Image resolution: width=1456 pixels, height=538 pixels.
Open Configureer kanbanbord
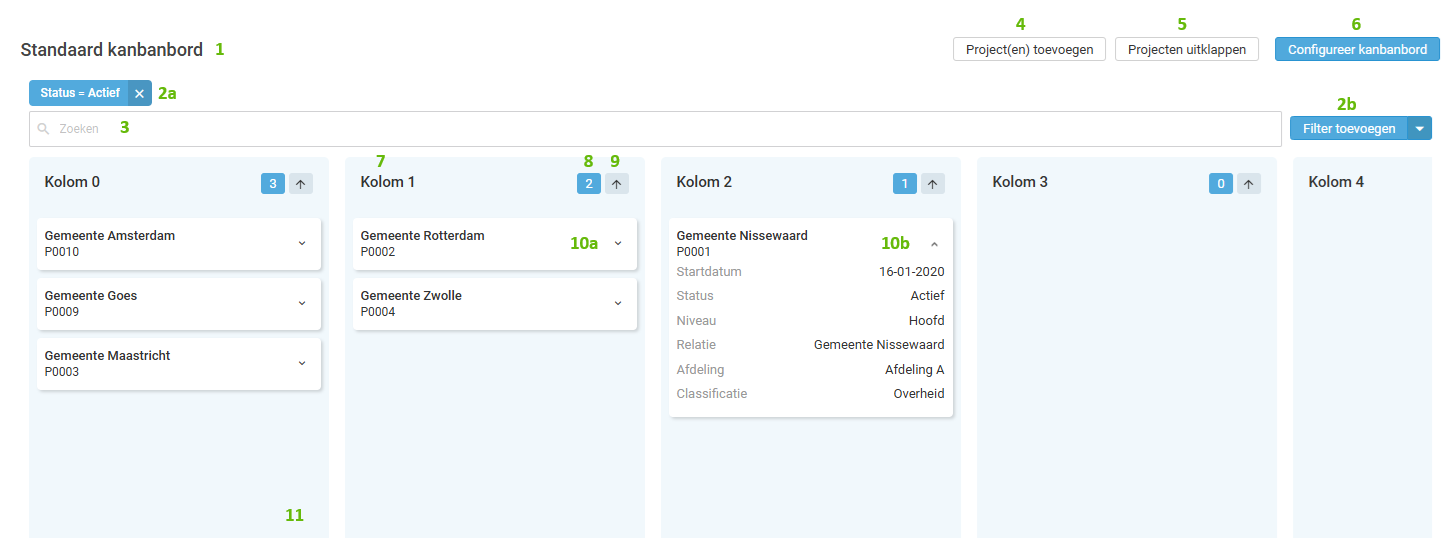point(1356,49)
